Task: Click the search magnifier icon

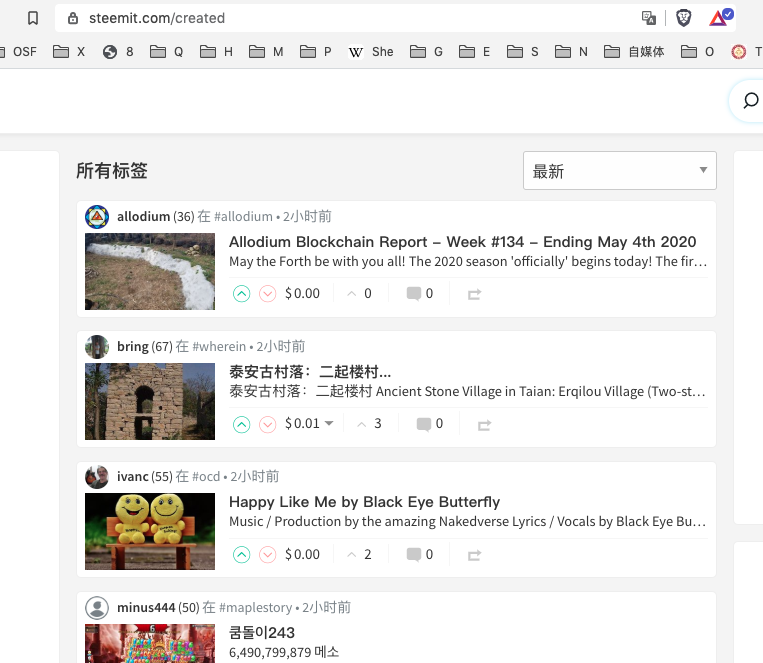Action: click(x=750, y=101)
